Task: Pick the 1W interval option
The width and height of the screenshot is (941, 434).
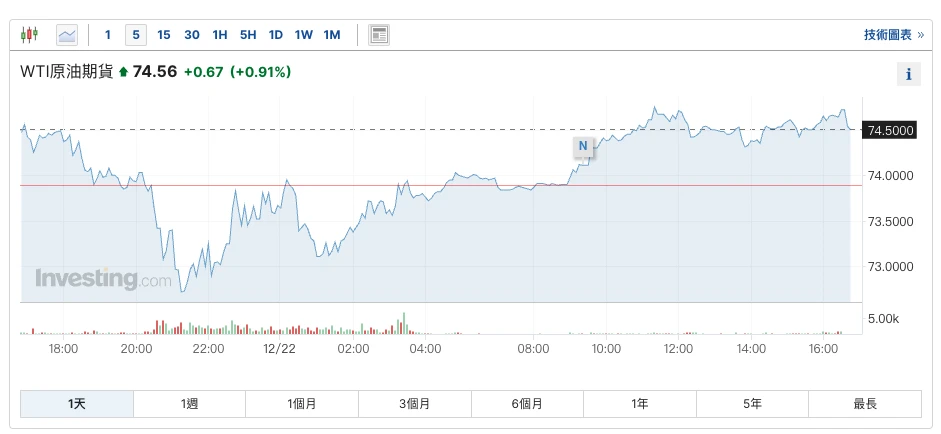Action: [304, 35]
